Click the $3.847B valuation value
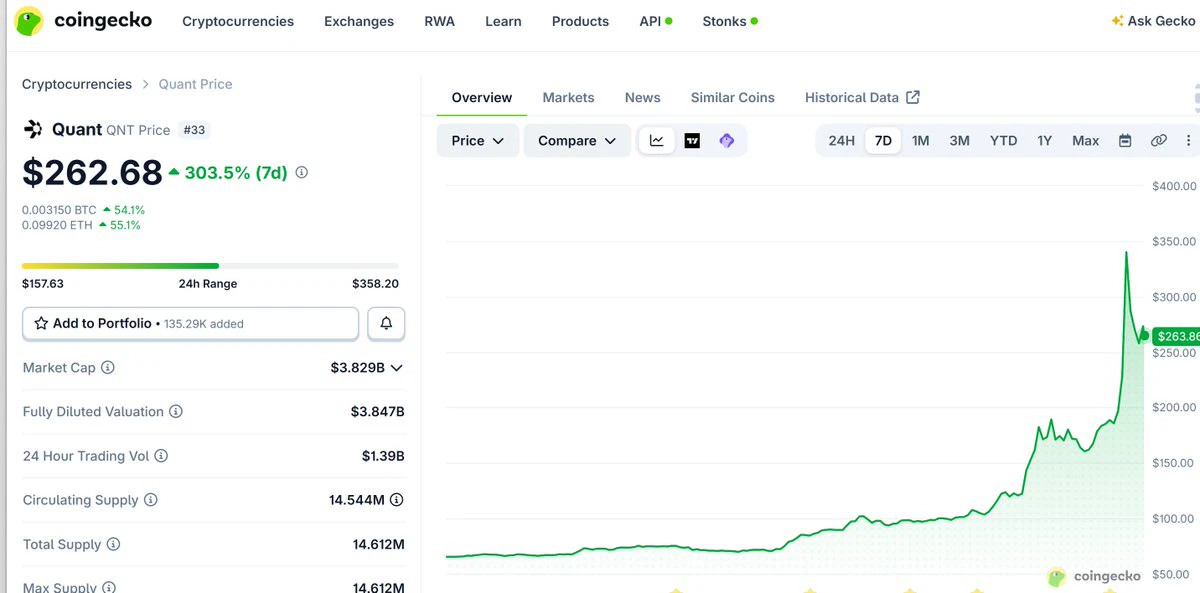 pyautogui.click(x=377, y=412)
